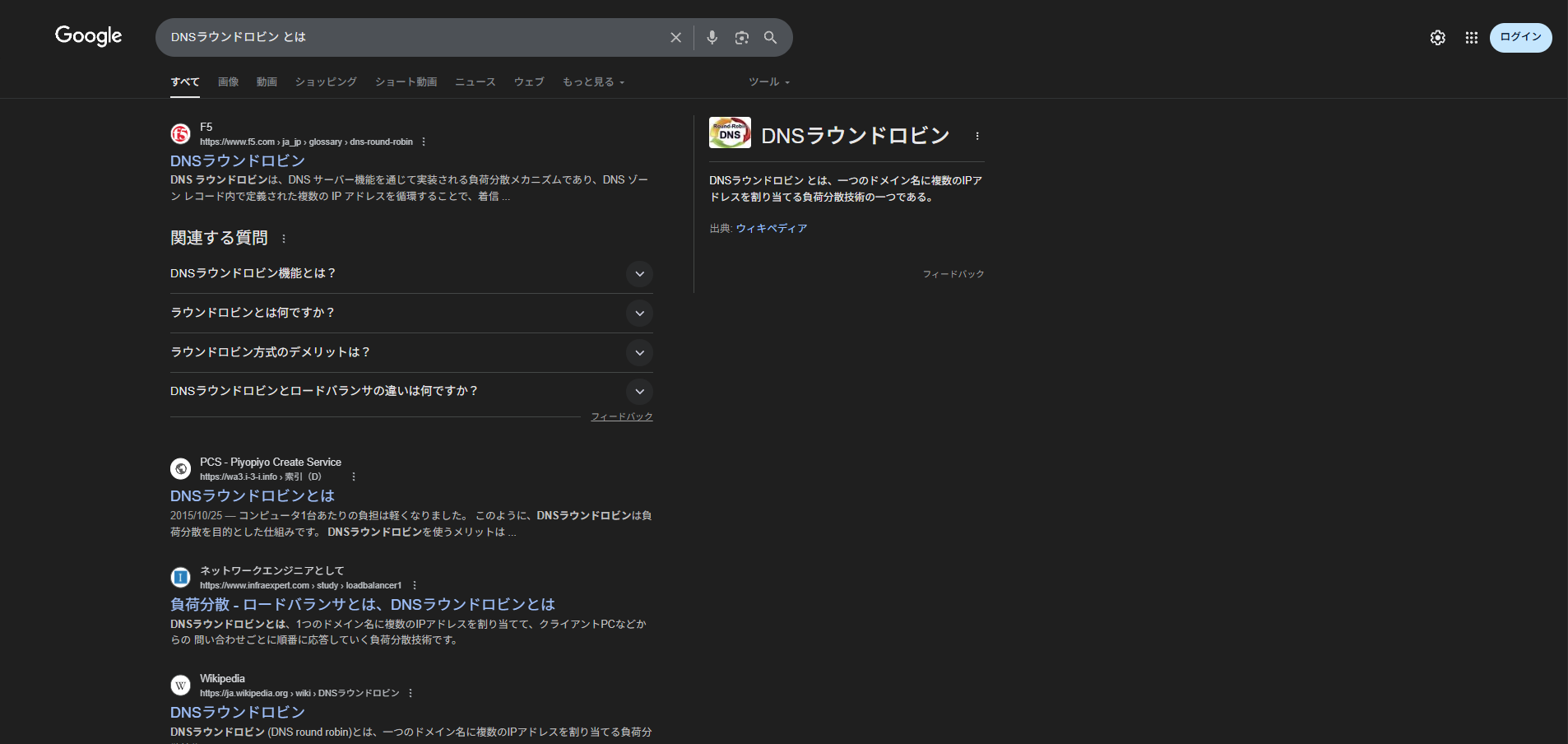Open the knowledge panel's three-dot options menu
Image resolution: width=1568 pixels, height=744 pixels.
(x=977, y=137)
